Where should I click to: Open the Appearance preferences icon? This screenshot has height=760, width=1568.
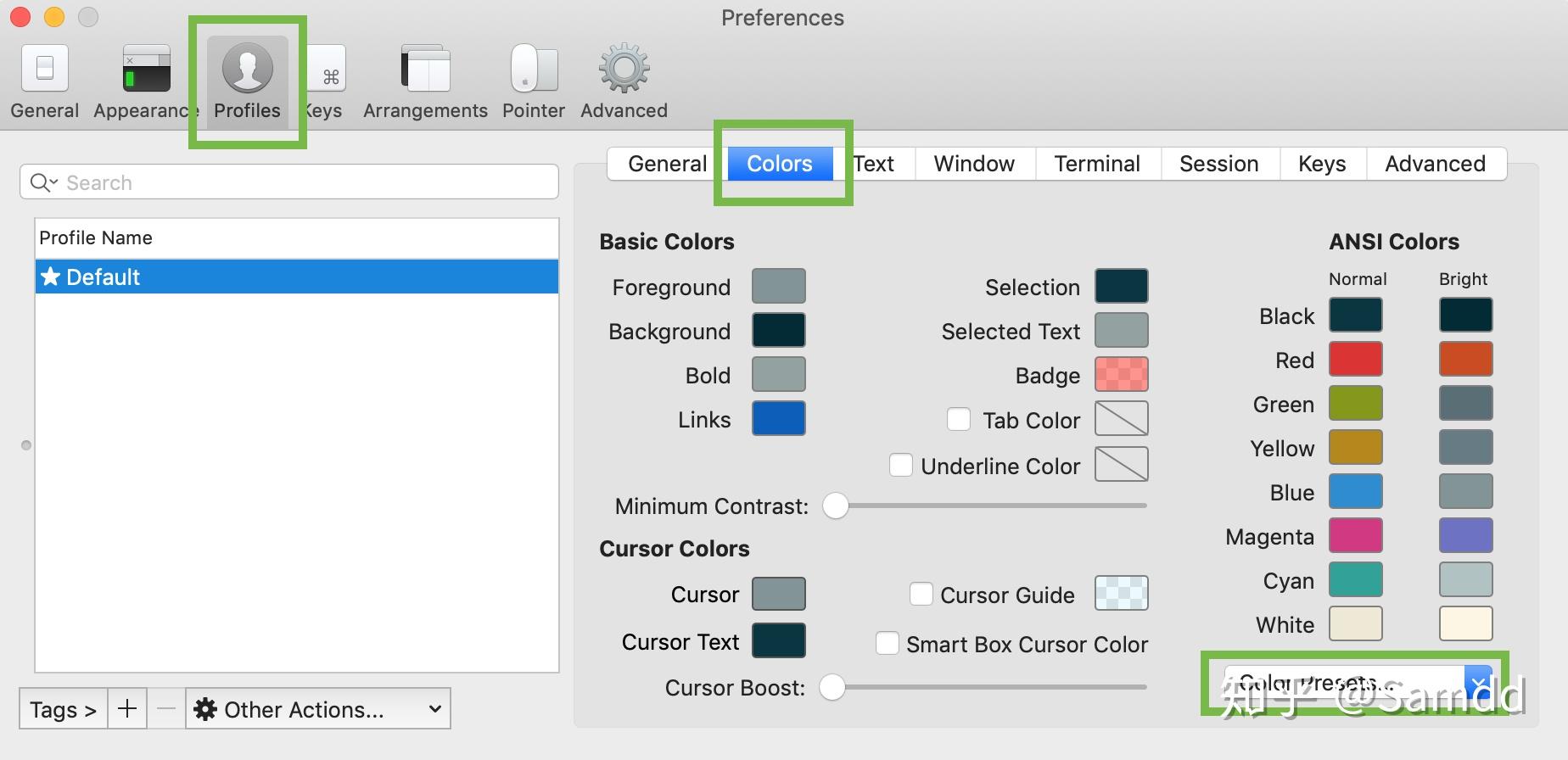pos(146,69)
